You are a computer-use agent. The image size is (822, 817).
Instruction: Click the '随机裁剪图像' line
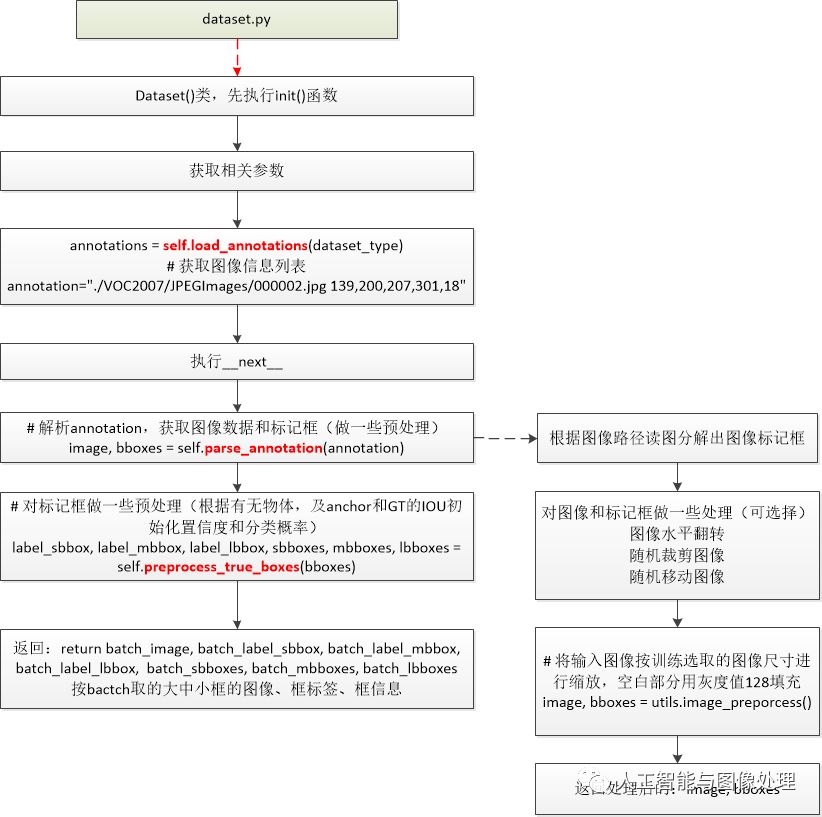tap(677, 555)
